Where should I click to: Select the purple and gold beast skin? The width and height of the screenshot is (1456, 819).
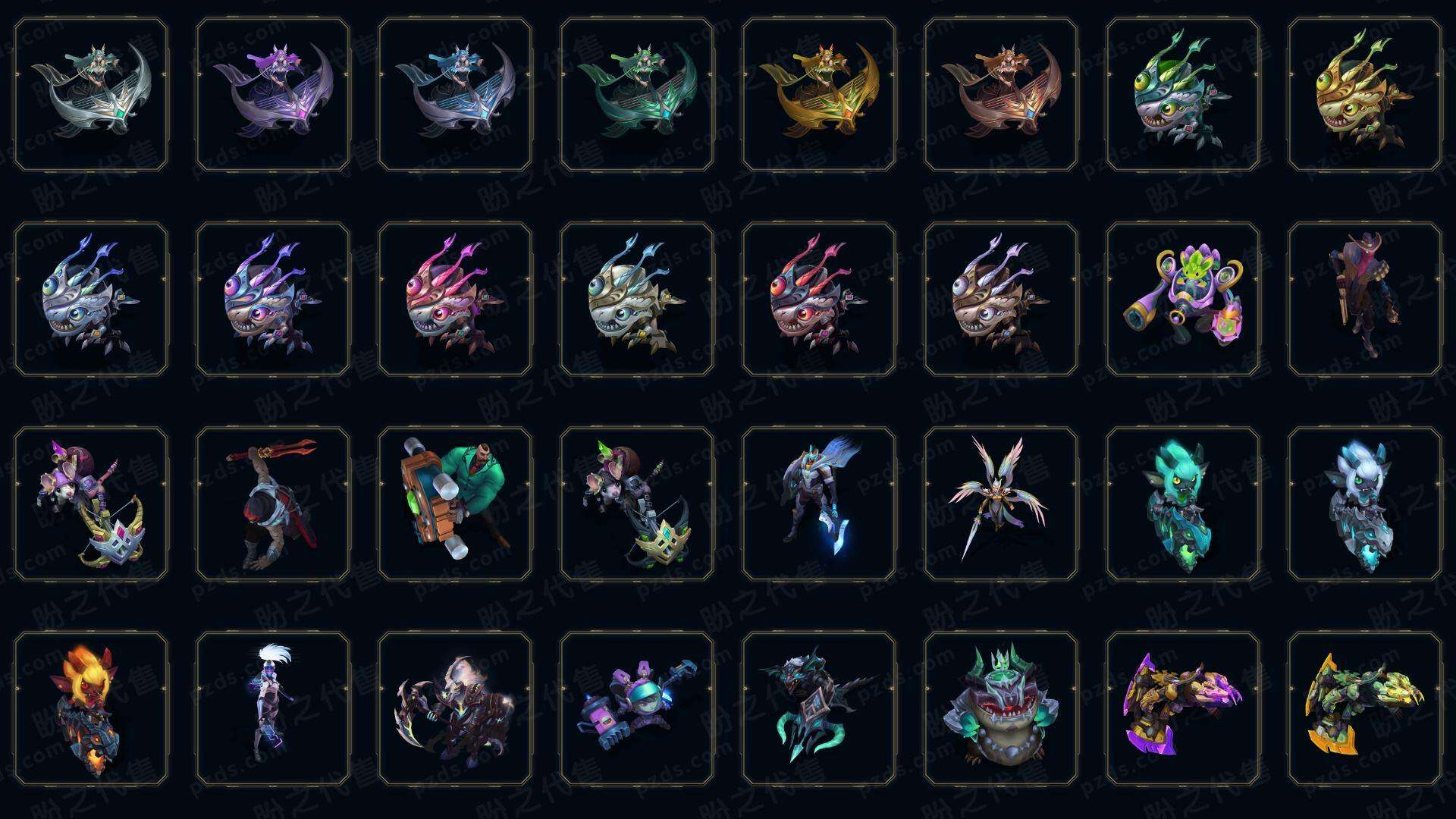point(1183,709)
